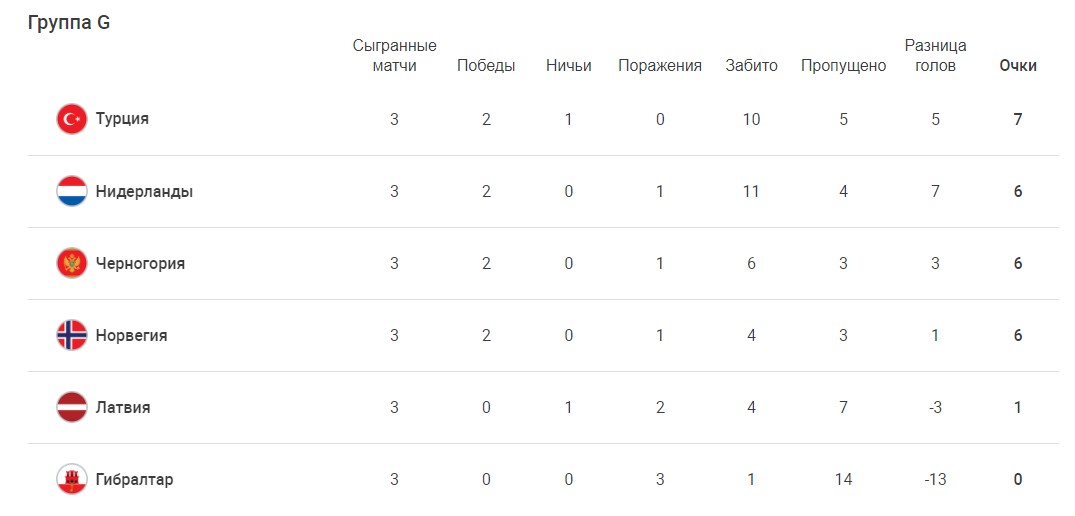The image size is (1075, 516).
Task: Click the Разница голов column header
Action: tap(935, 56)
